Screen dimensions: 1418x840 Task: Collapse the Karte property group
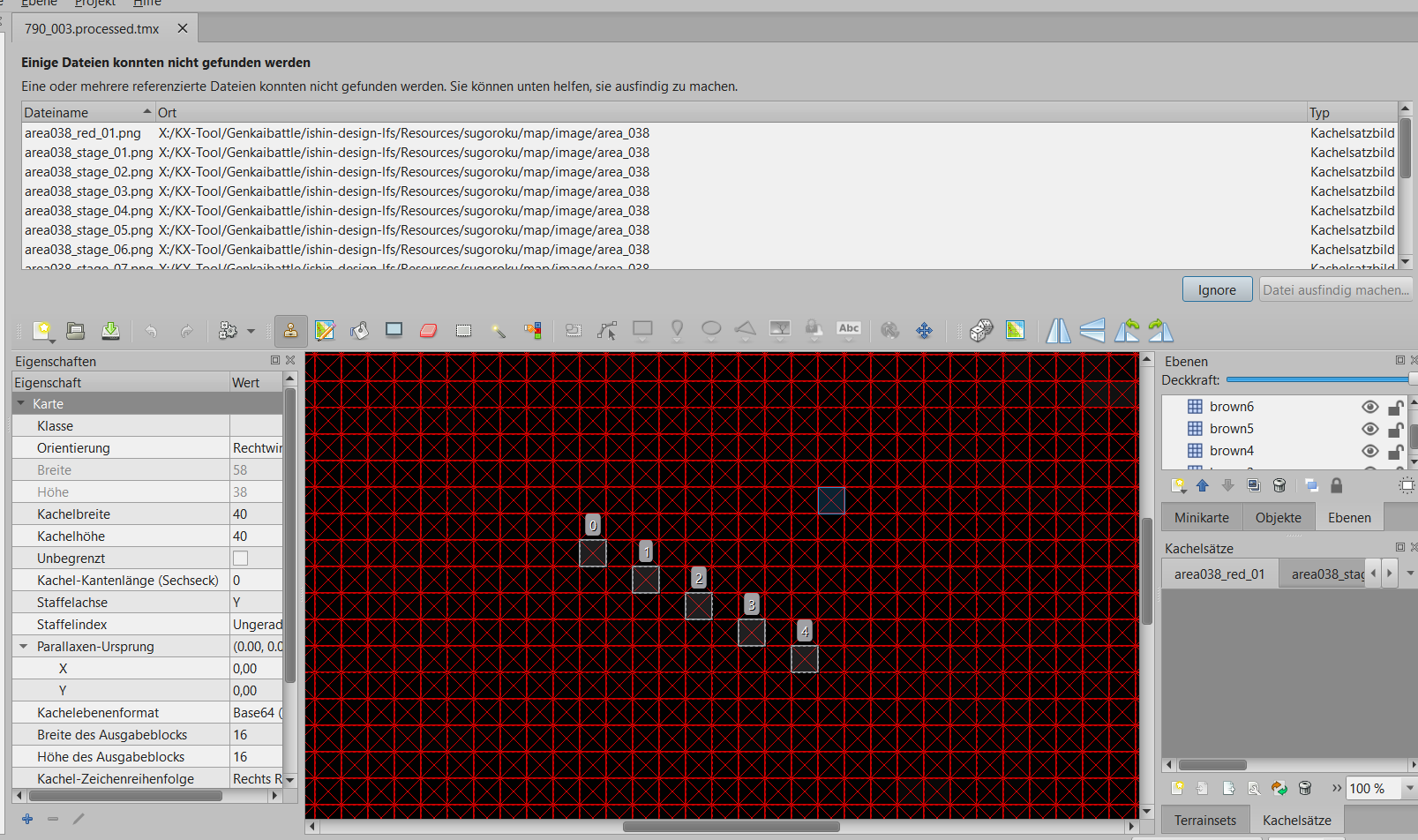tap(21, 403)
